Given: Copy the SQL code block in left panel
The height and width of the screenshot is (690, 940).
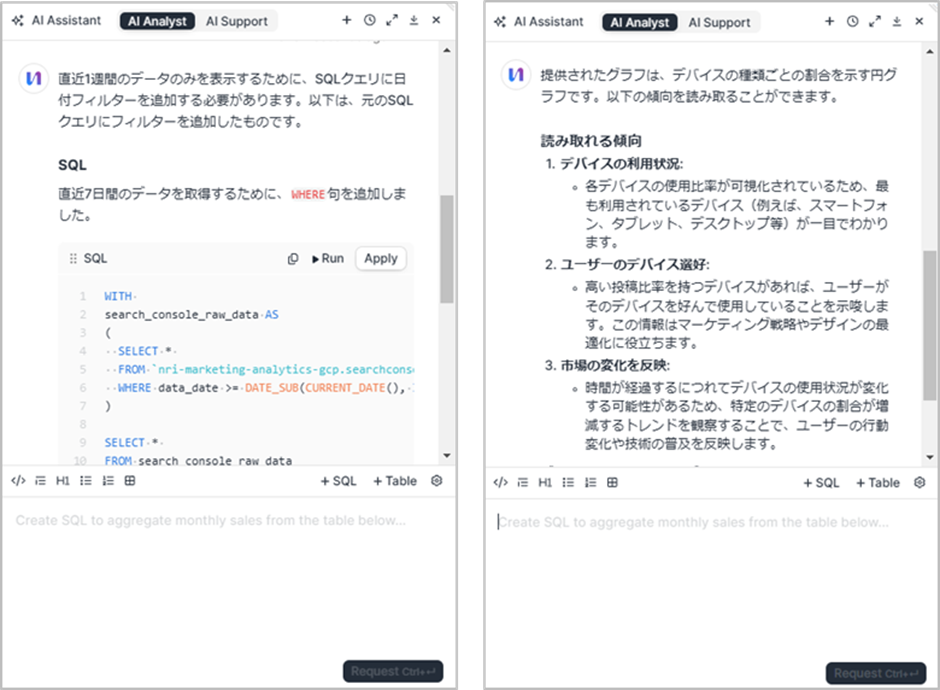Looking at the screenshot, I should coord(293,258).
